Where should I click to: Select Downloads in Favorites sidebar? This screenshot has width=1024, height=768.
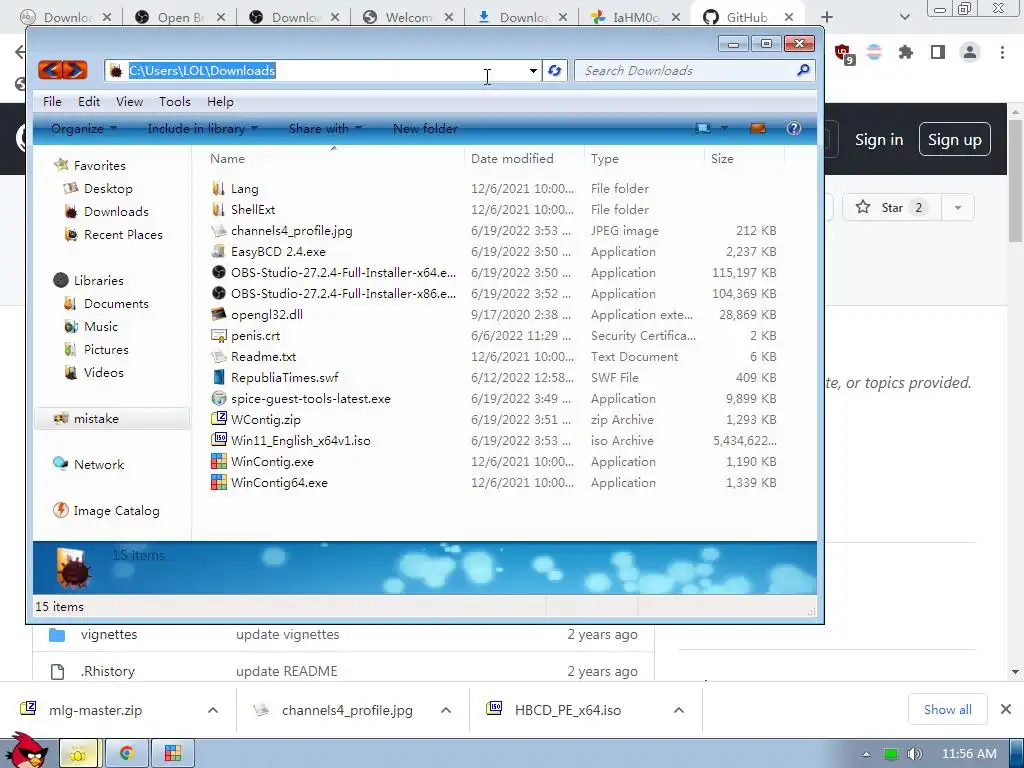116,212
